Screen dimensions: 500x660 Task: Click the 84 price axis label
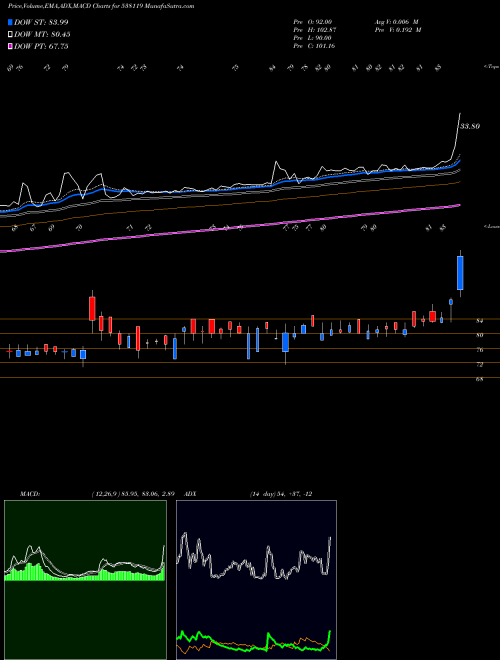pos(479,321)
